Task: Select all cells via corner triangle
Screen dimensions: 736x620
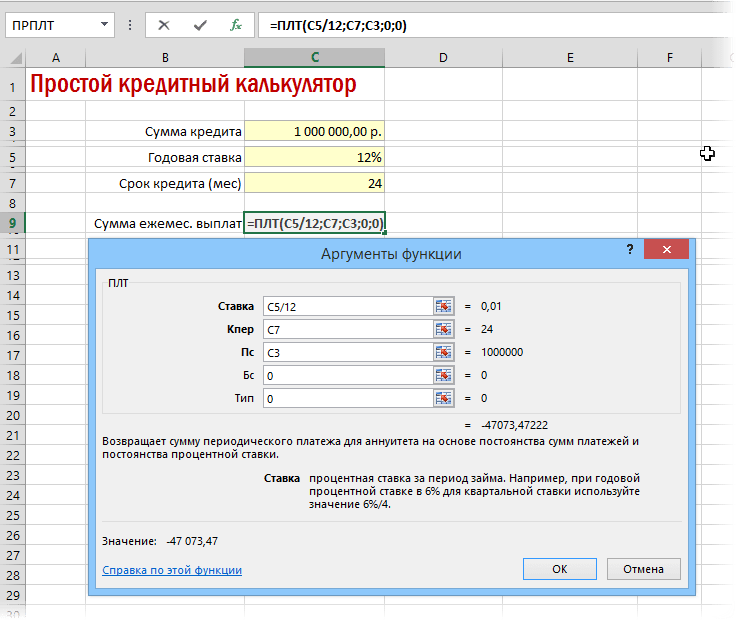Action: tap(16, 58)
